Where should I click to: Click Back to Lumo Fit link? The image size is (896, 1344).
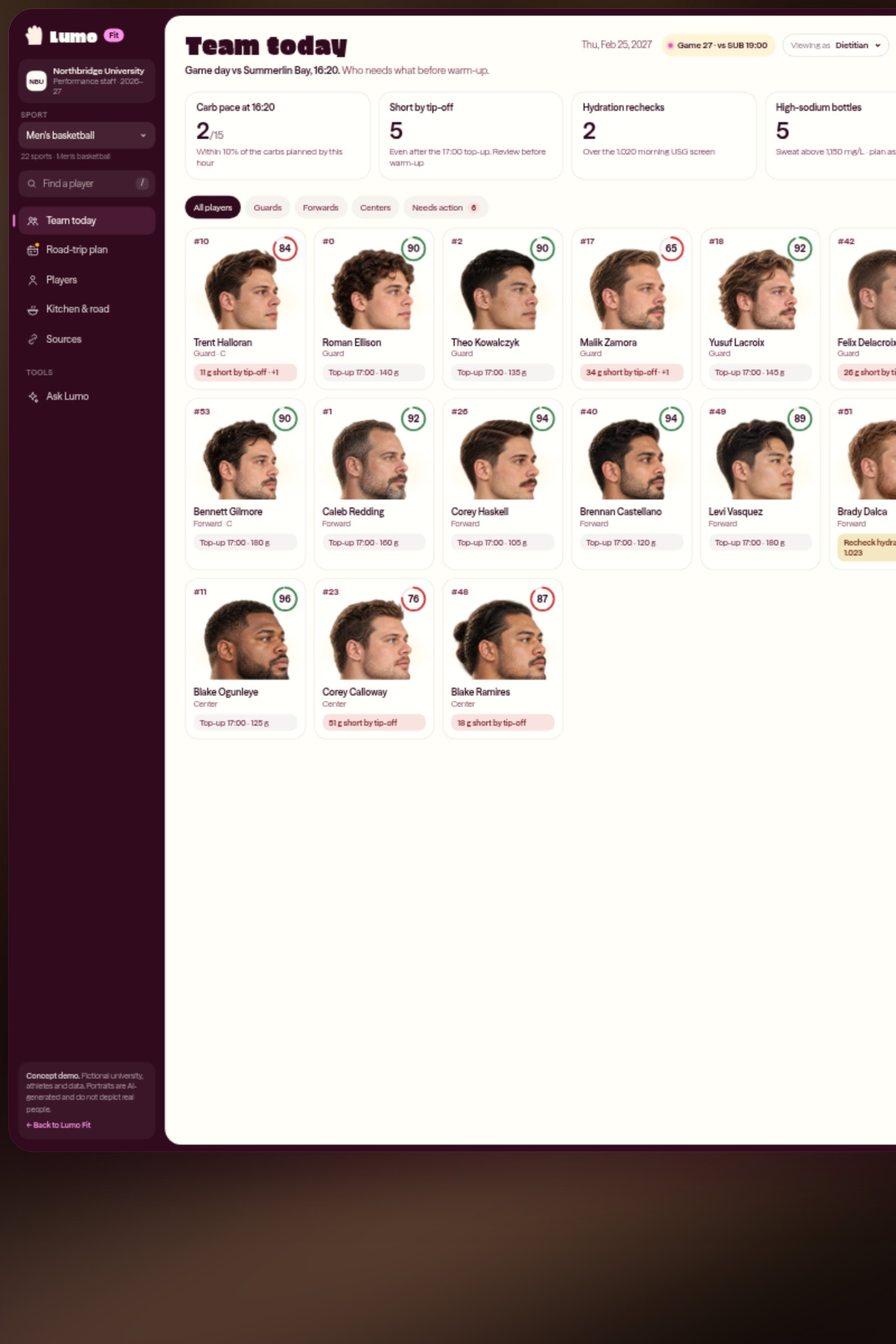click(x=58, y=1125)
